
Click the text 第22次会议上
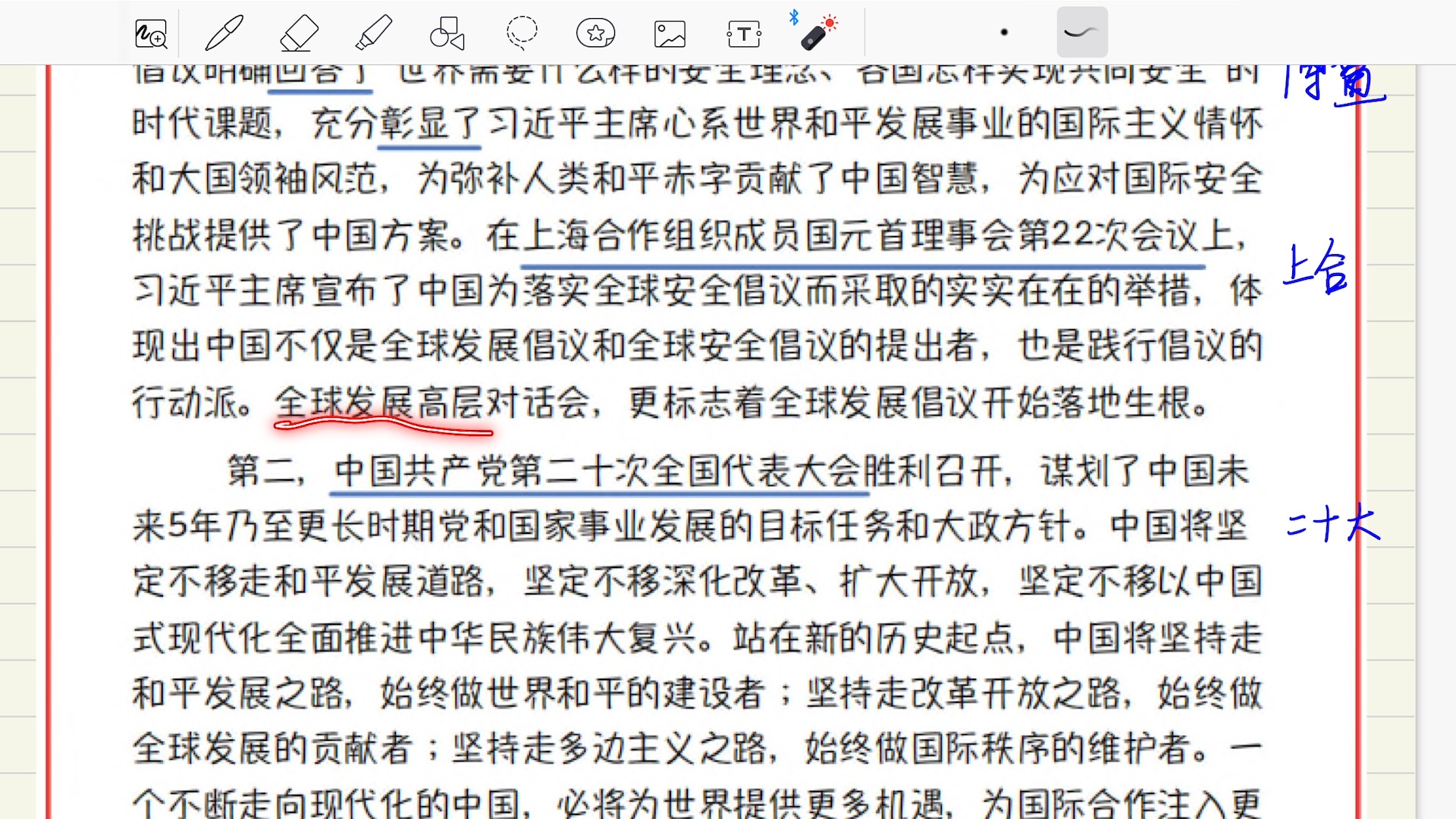[1126, 235]
